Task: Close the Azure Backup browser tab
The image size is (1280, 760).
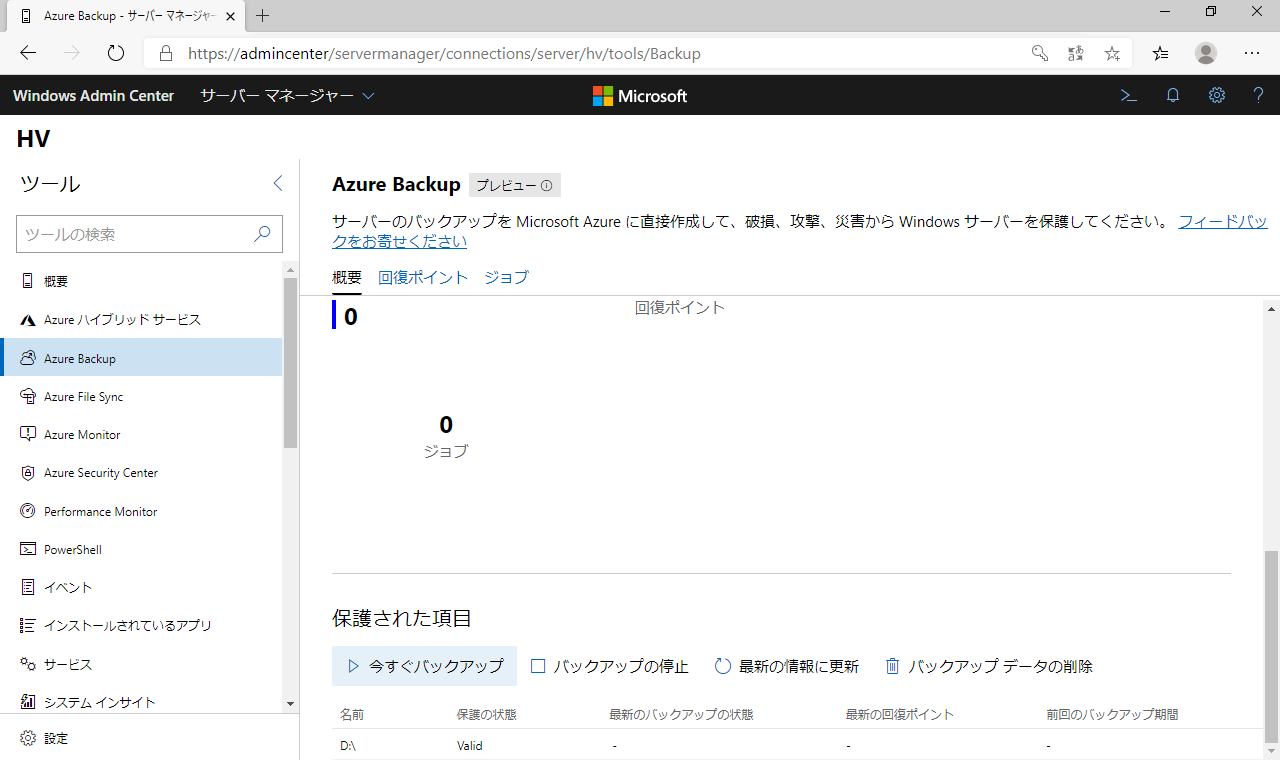Action: point(229,16)
